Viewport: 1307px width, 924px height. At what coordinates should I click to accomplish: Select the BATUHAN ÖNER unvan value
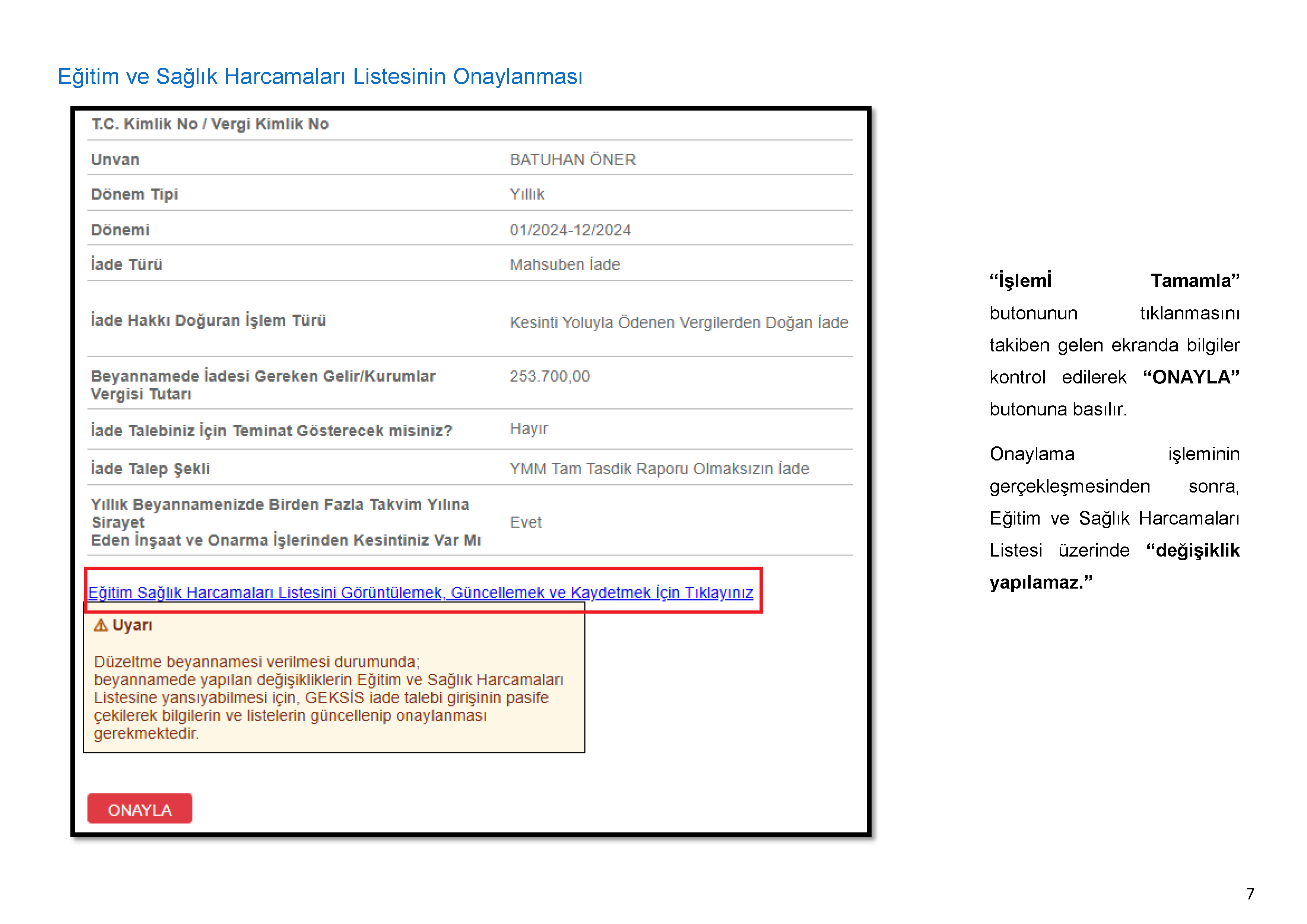click(572, 159)
